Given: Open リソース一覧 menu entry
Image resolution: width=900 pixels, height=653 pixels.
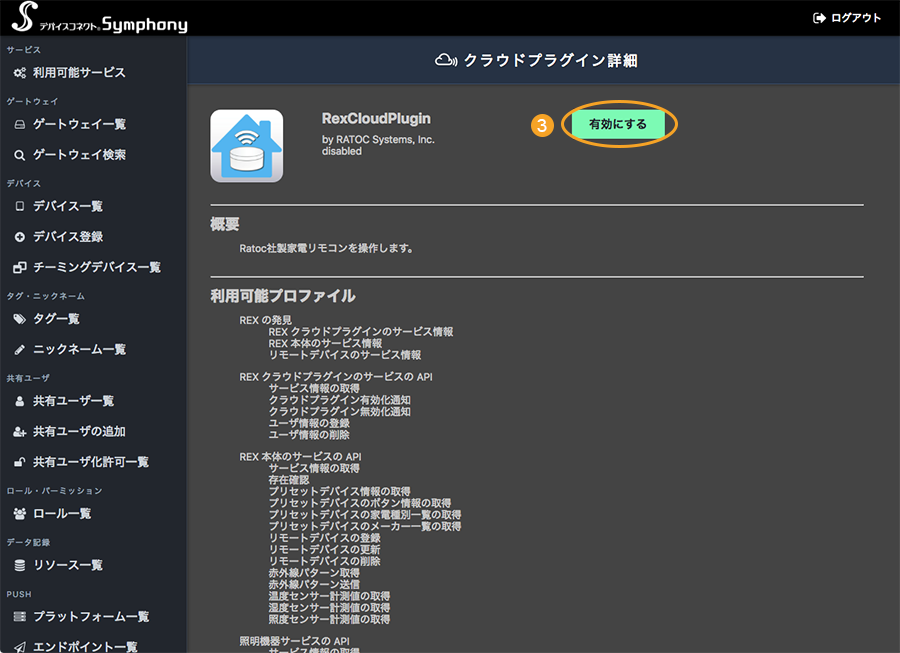Looking at the screenshot, I should pos(68,565).
